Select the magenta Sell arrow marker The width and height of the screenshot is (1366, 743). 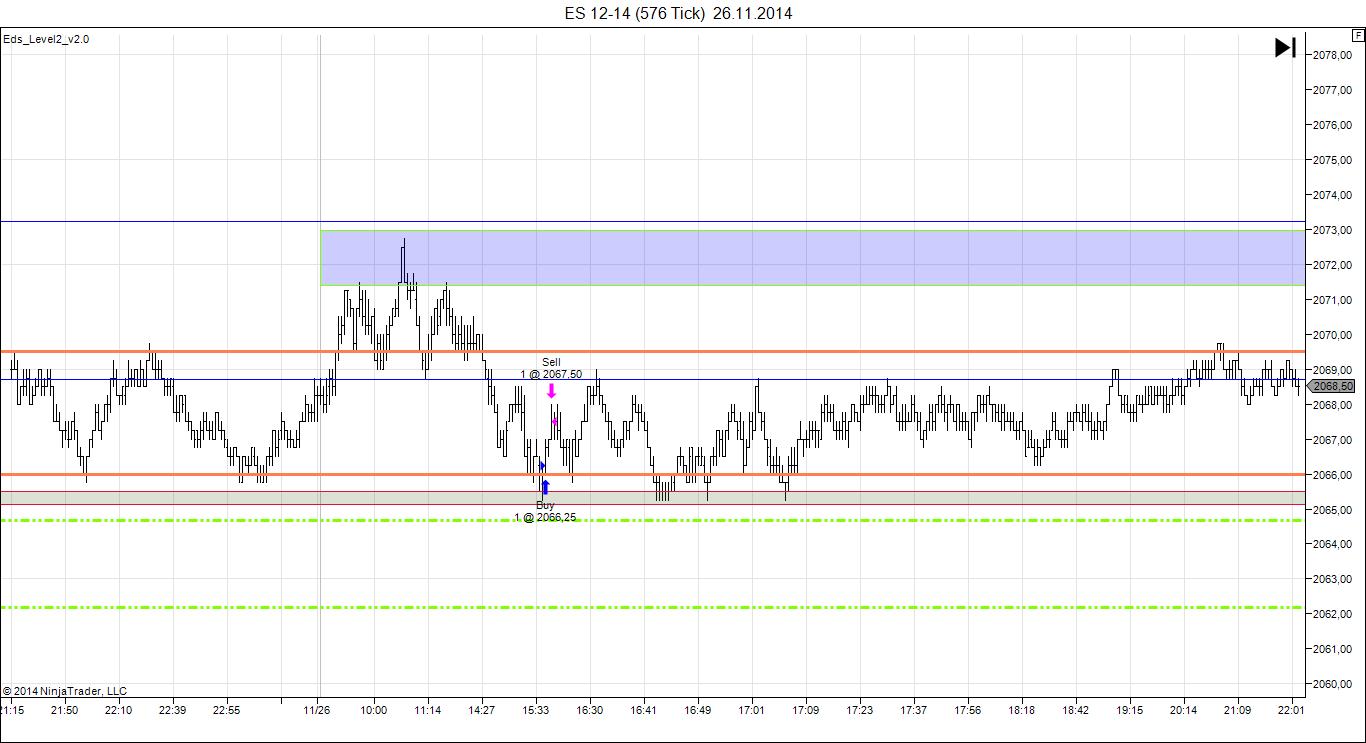click(551, 391)
